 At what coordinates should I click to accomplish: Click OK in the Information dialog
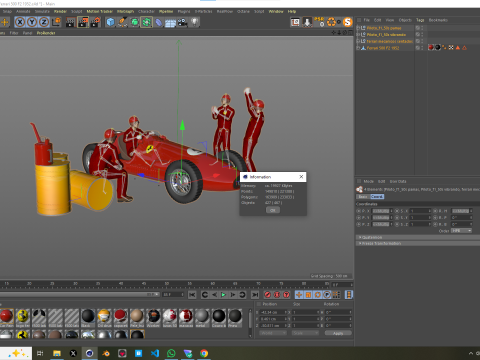[x=273, y=210]
